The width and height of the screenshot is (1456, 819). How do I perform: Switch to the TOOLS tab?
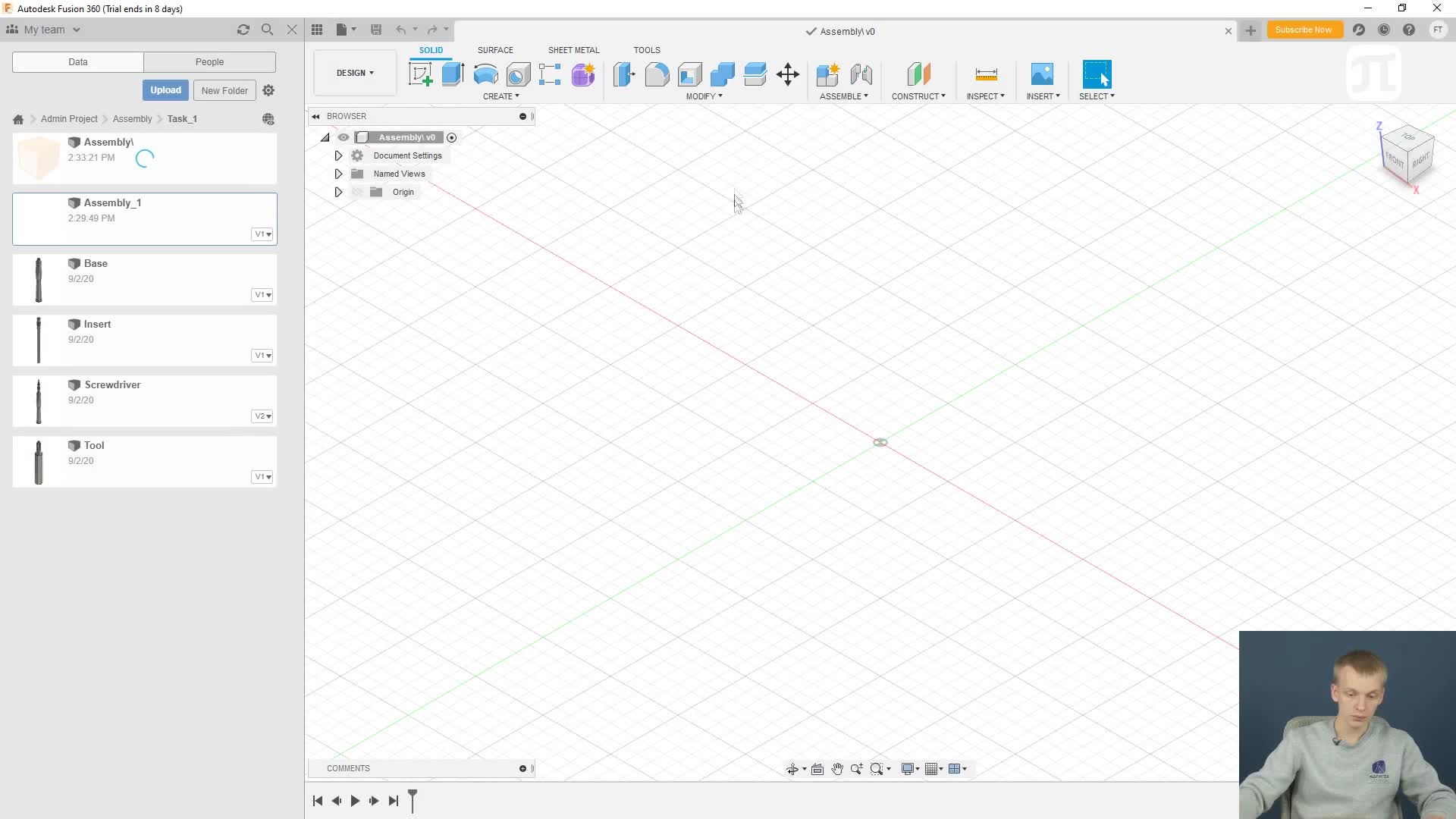pos(647,50)
